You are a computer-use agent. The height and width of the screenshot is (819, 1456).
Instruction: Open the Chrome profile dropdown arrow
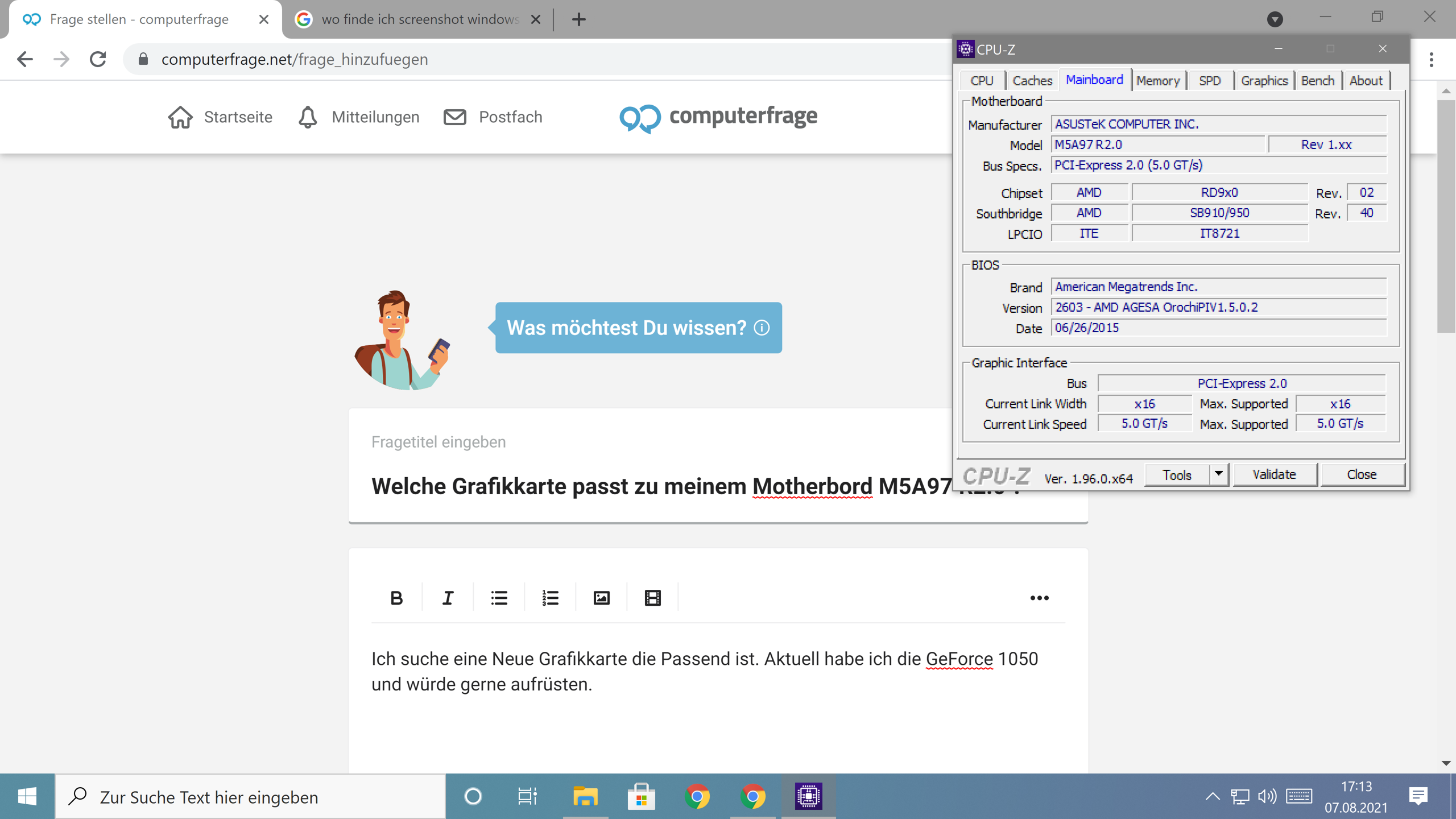(1275, 19)
